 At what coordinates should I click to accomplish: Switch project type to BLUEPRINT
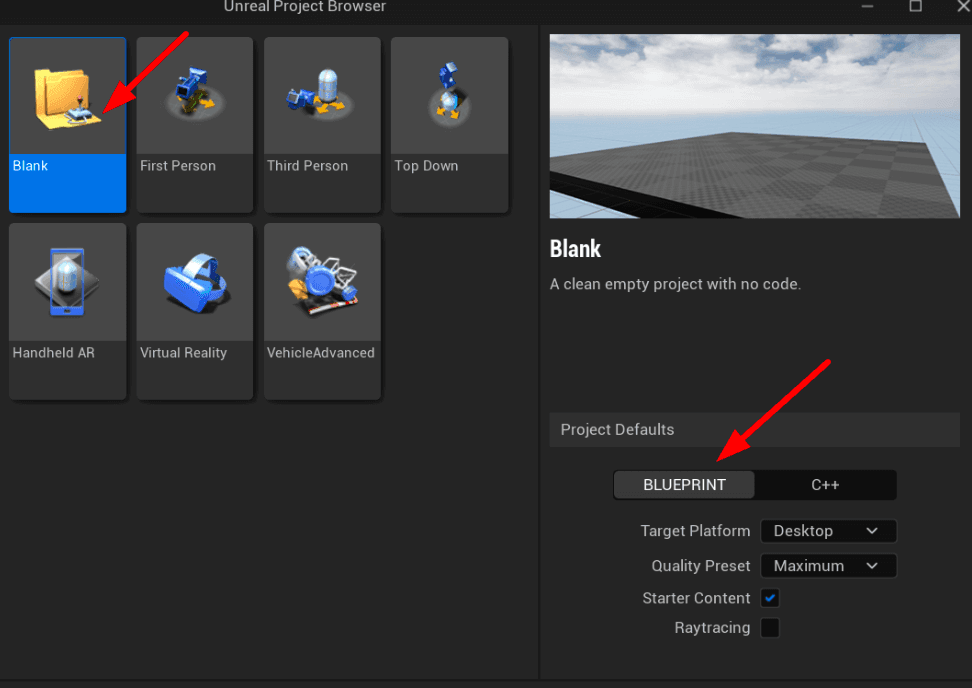pos(684,485)
